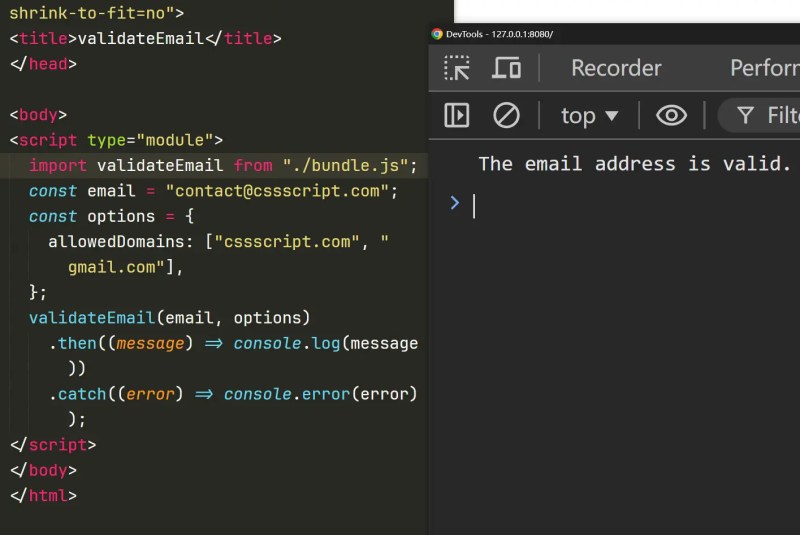Clear console with the ban icon
This screenshot has width=800, height=535.
pos(506,115)
